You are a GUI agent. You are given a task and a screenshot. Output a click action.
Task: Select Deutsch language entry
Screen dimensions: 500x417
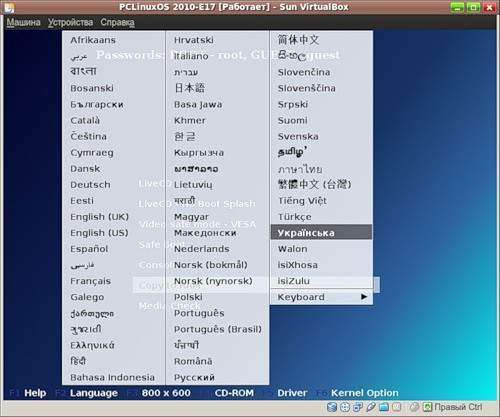(x=90, y=185)
